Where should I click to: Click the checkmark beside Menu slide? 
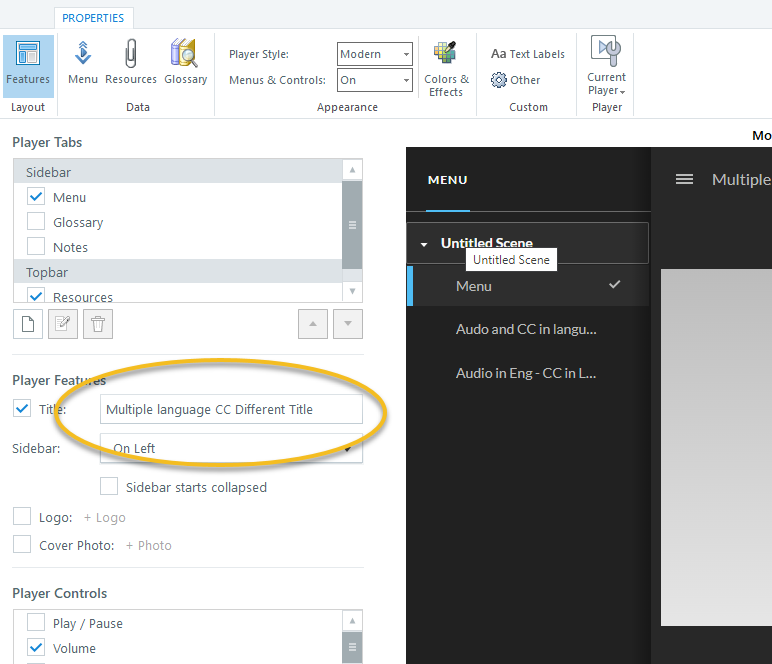pos(614,285)
